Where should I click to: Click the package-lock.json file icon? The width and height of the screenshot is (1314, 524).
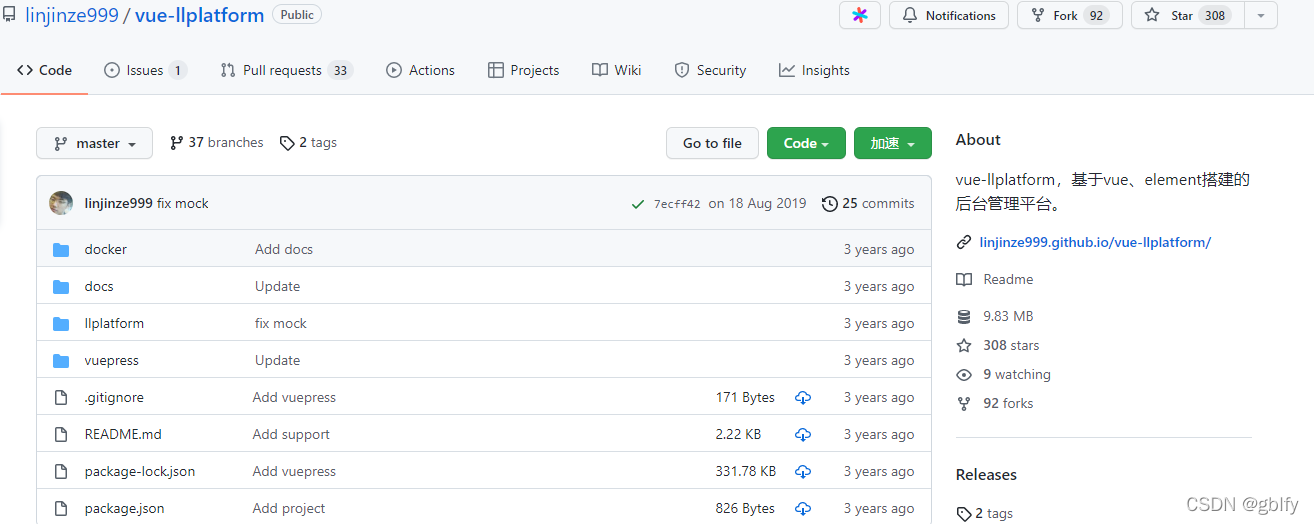point(61,471)
